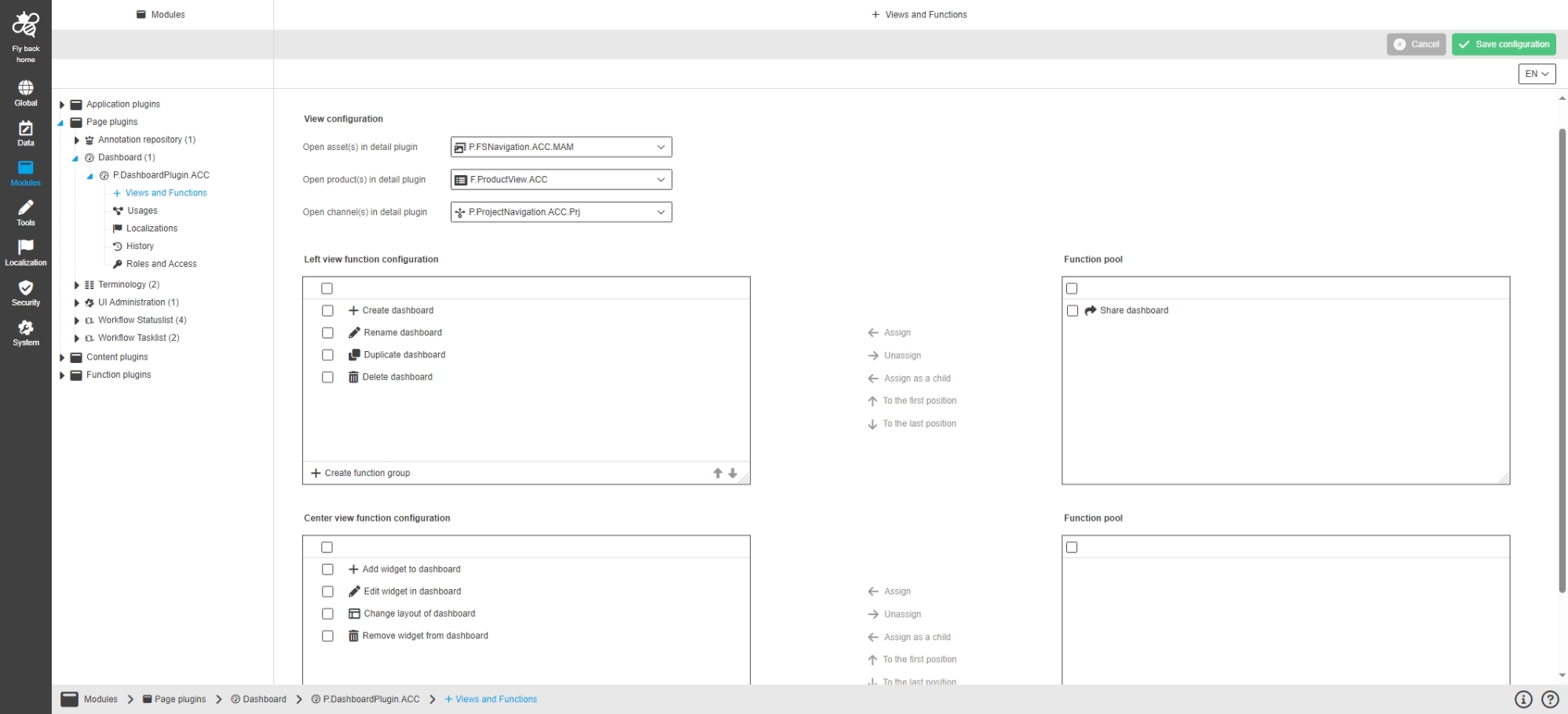Click To the last position in left view
The height and width of the screenshot is (714, 1568).
pyautogui.click(x=912, y=424)
